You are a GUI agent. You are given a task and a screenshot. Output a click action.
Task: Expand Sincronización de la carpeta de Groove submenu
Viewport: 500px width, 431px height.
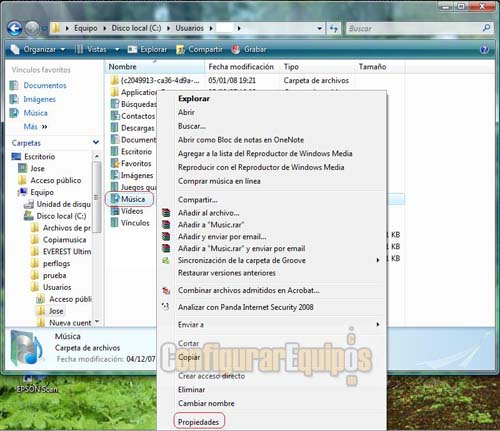(378, 260)
